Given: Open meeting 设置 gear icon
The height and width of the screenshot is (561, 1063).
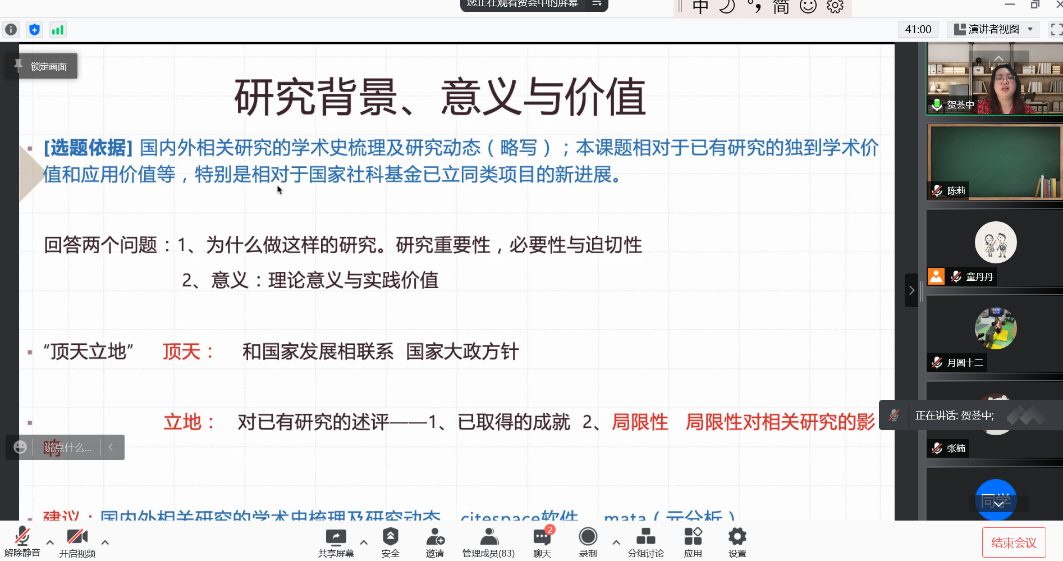Looking at the screenshot, I should click(x=737, y=541).
